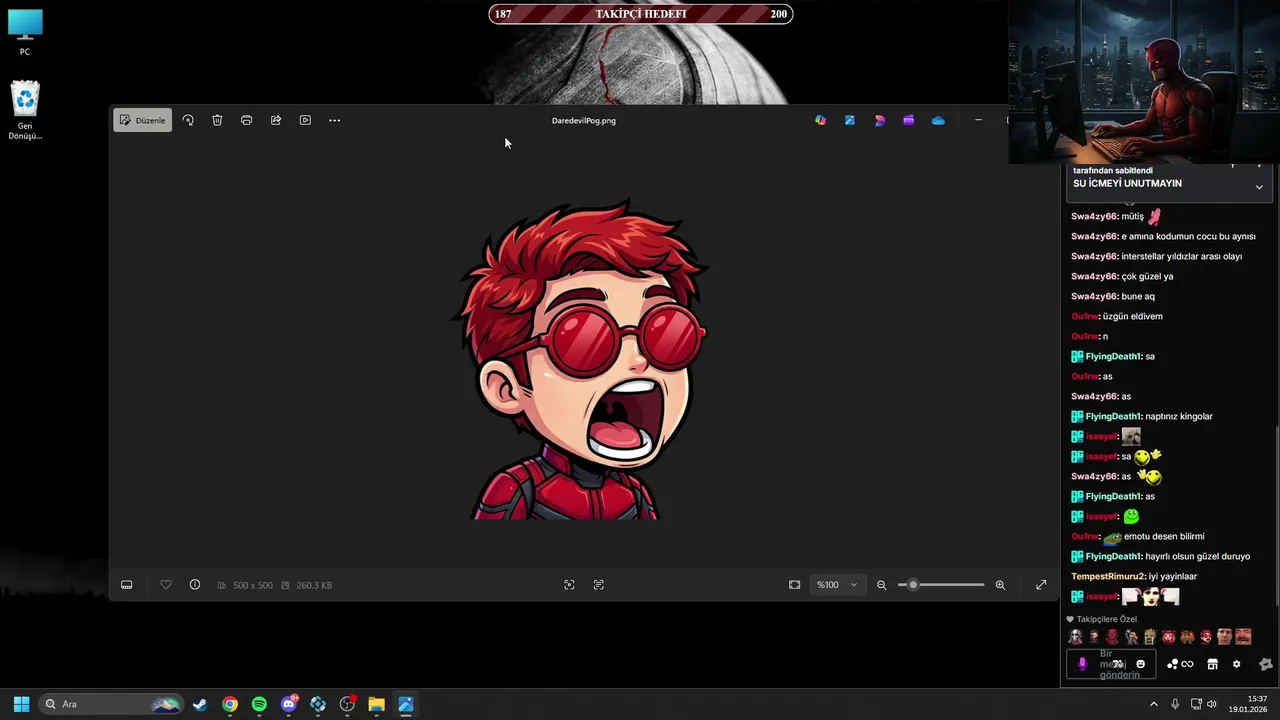Screen dimensions: 1280x720
Task: Select the last emote under Takipçilere Özel
Action: tap(1243, 637)
